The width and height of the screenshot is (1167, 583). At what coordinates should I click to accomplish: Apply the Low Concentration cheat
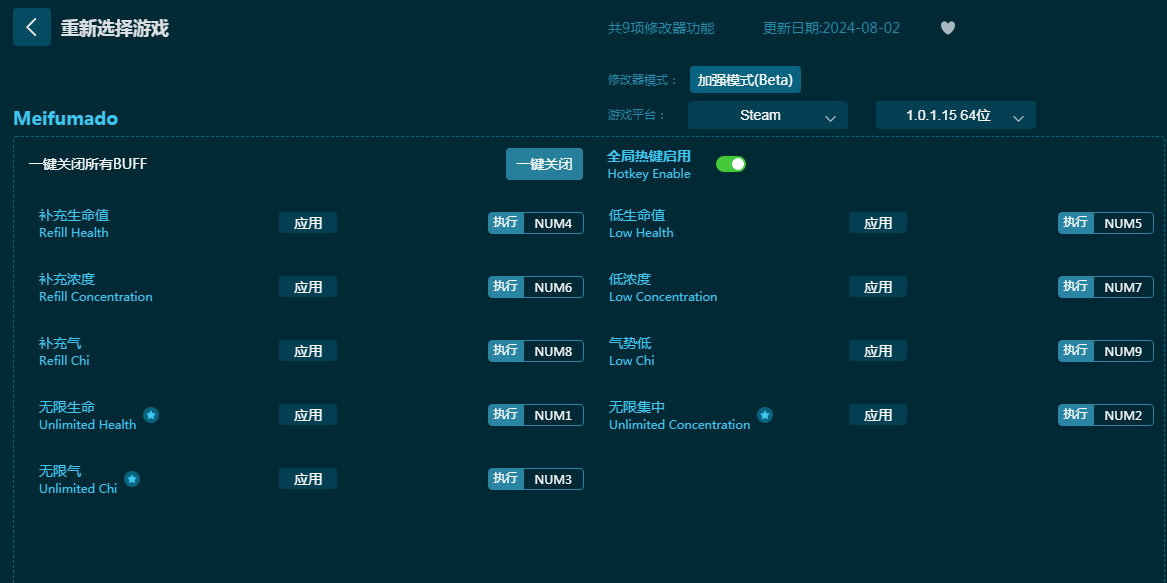tap(878, 287)
